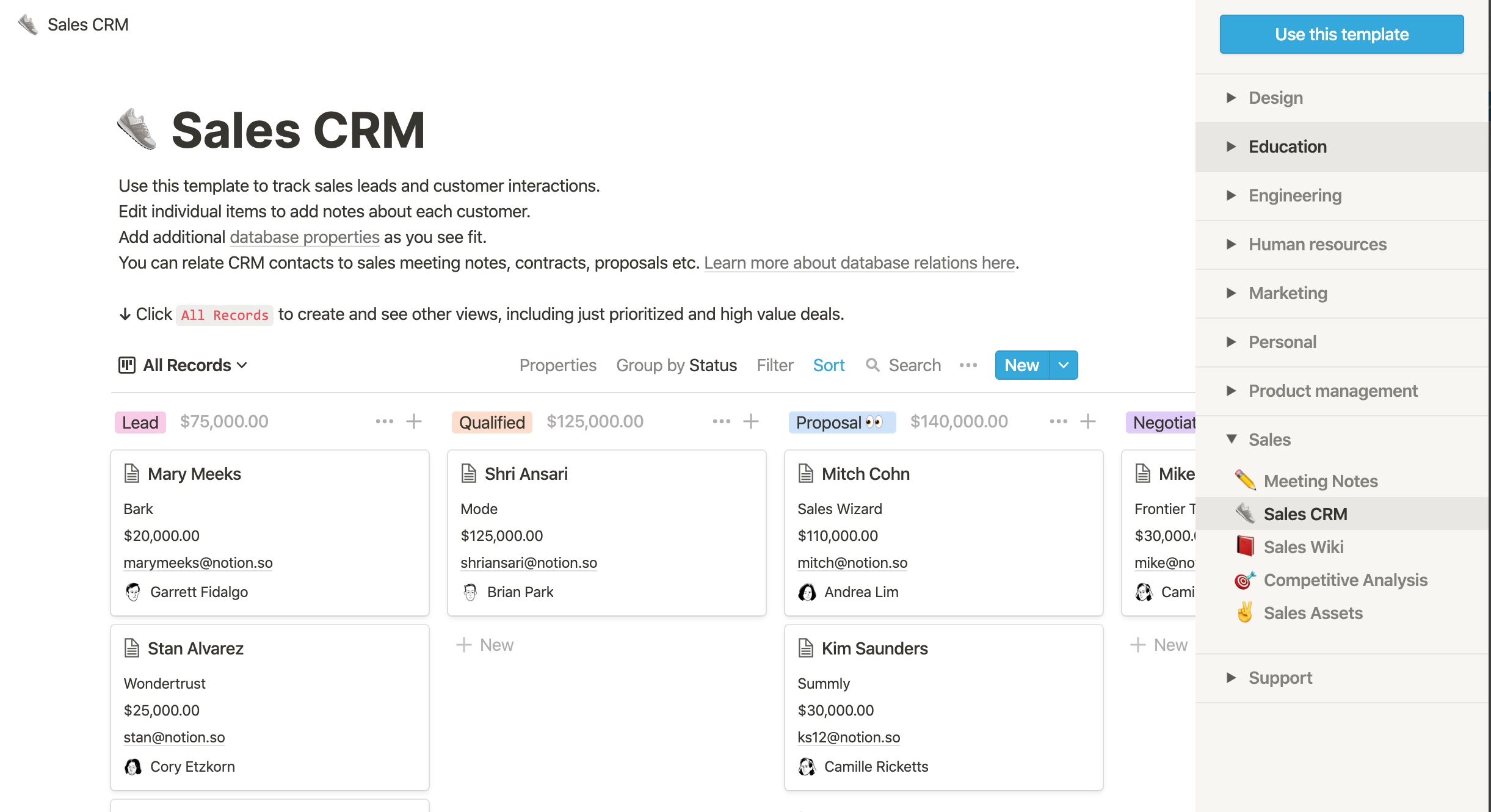Image resolution: width=1491 pixels, height=812 pixels.
Task: Click the search magnifier icon in toolbar
Action: click(872, 365)
